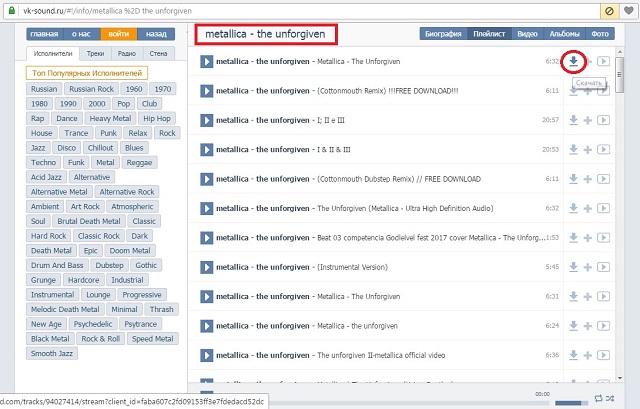Play the Ultra High Definition Audio track
Screen dimensions: 640x409
point(207,209)
